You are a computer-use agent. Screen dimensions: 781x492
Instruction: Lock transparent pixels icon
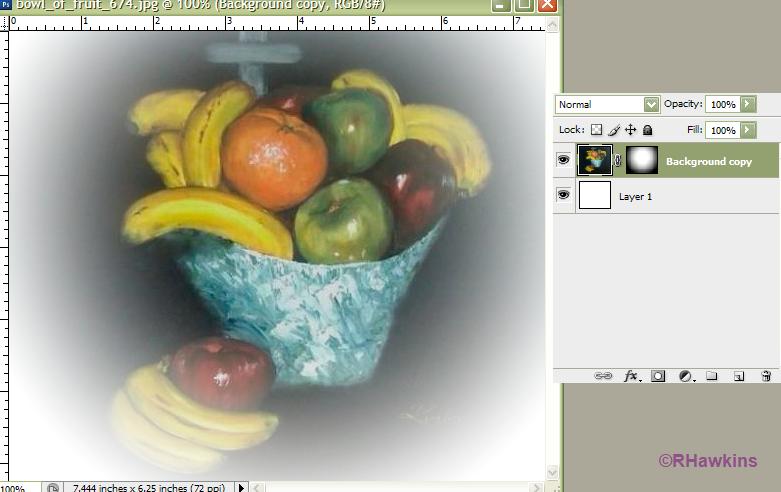pyautogui.click(x=596, y=130)
